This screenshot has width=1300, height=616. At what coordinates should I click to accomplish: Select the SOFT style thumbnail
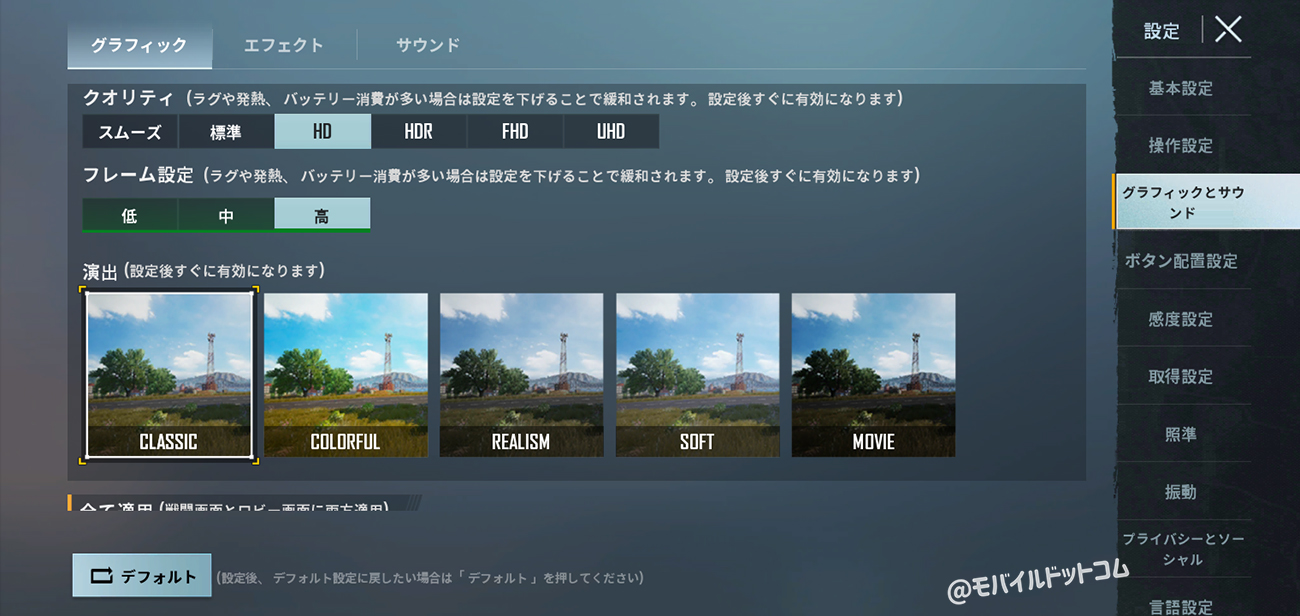tap(698, 375)
